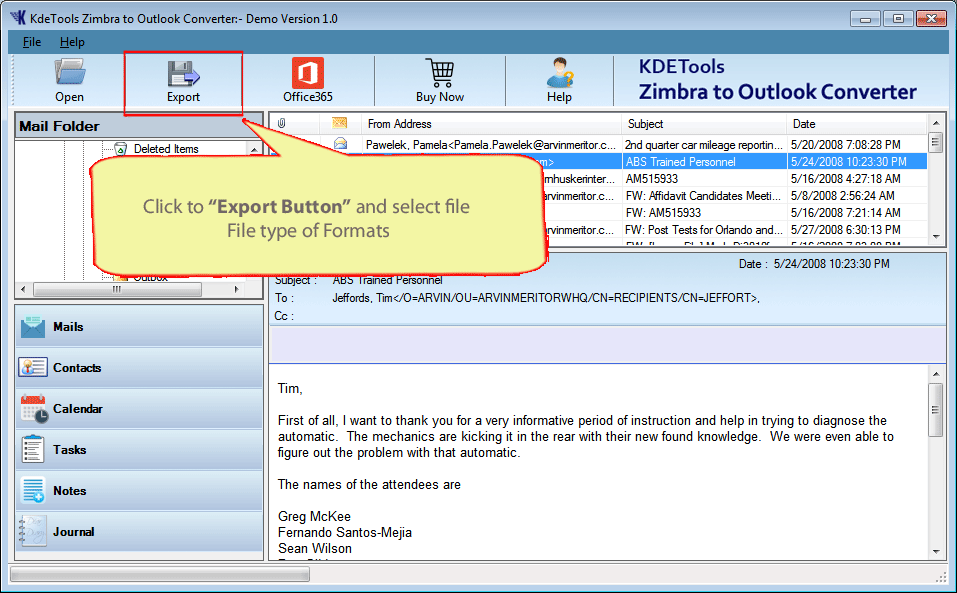
Task: Click the bottom status progress bar
Action: click(160, 574)
